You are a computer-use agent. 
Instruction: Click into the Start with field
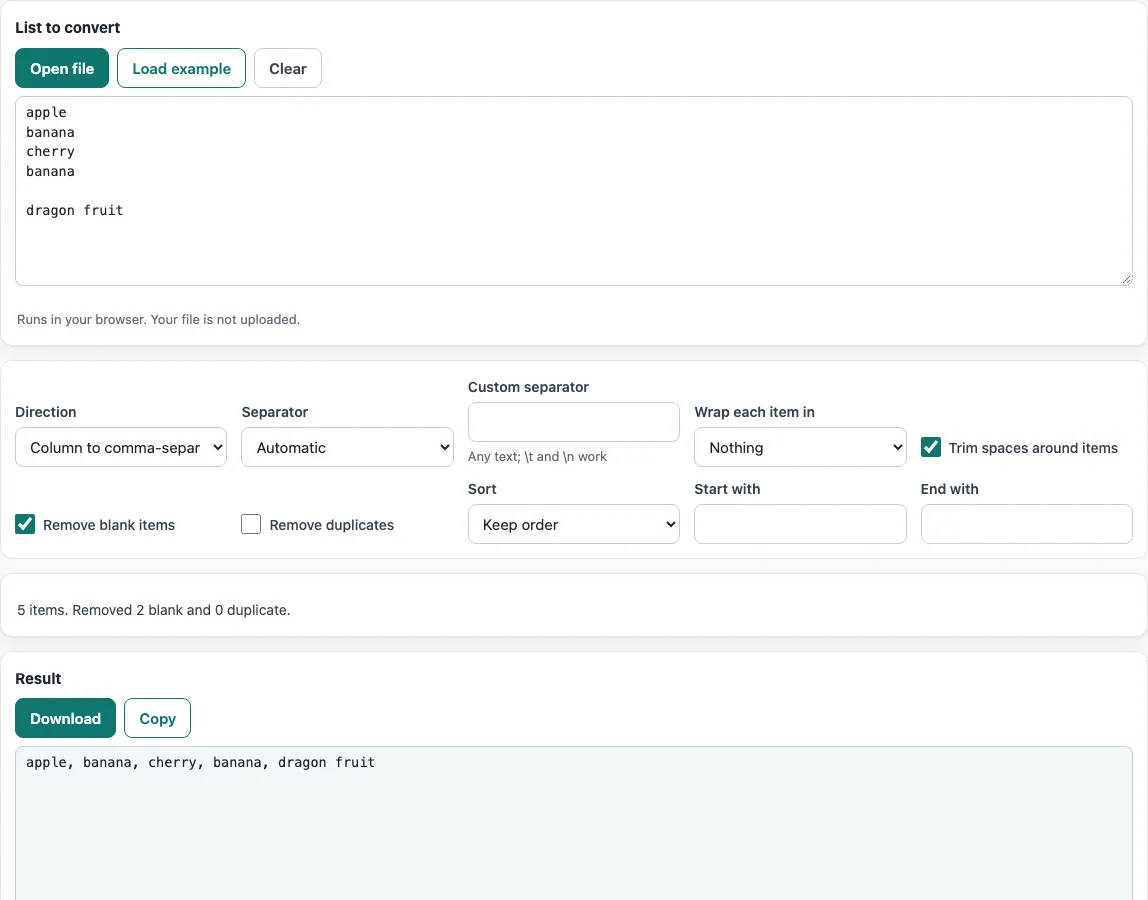pos(800,524)
